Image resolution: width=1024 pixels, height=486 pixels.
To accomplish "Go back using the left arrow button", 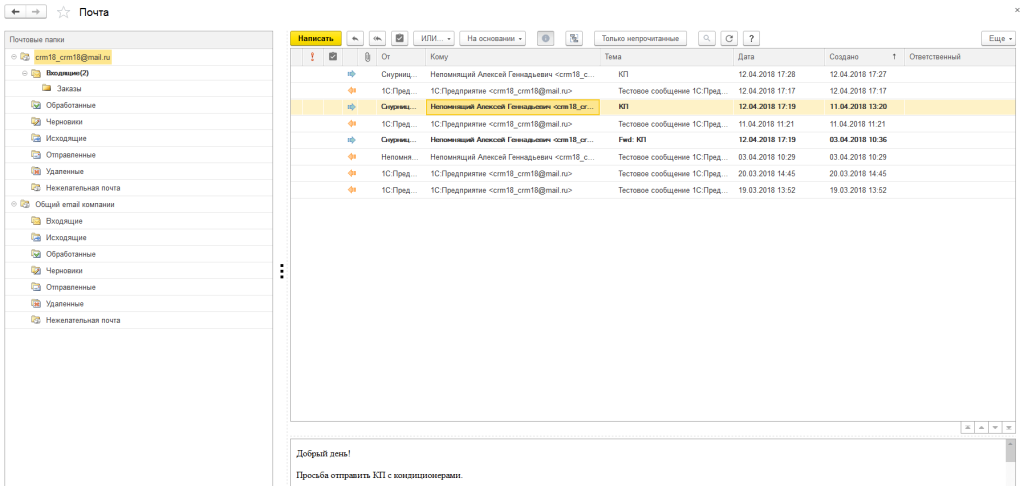I will [17, 12].
